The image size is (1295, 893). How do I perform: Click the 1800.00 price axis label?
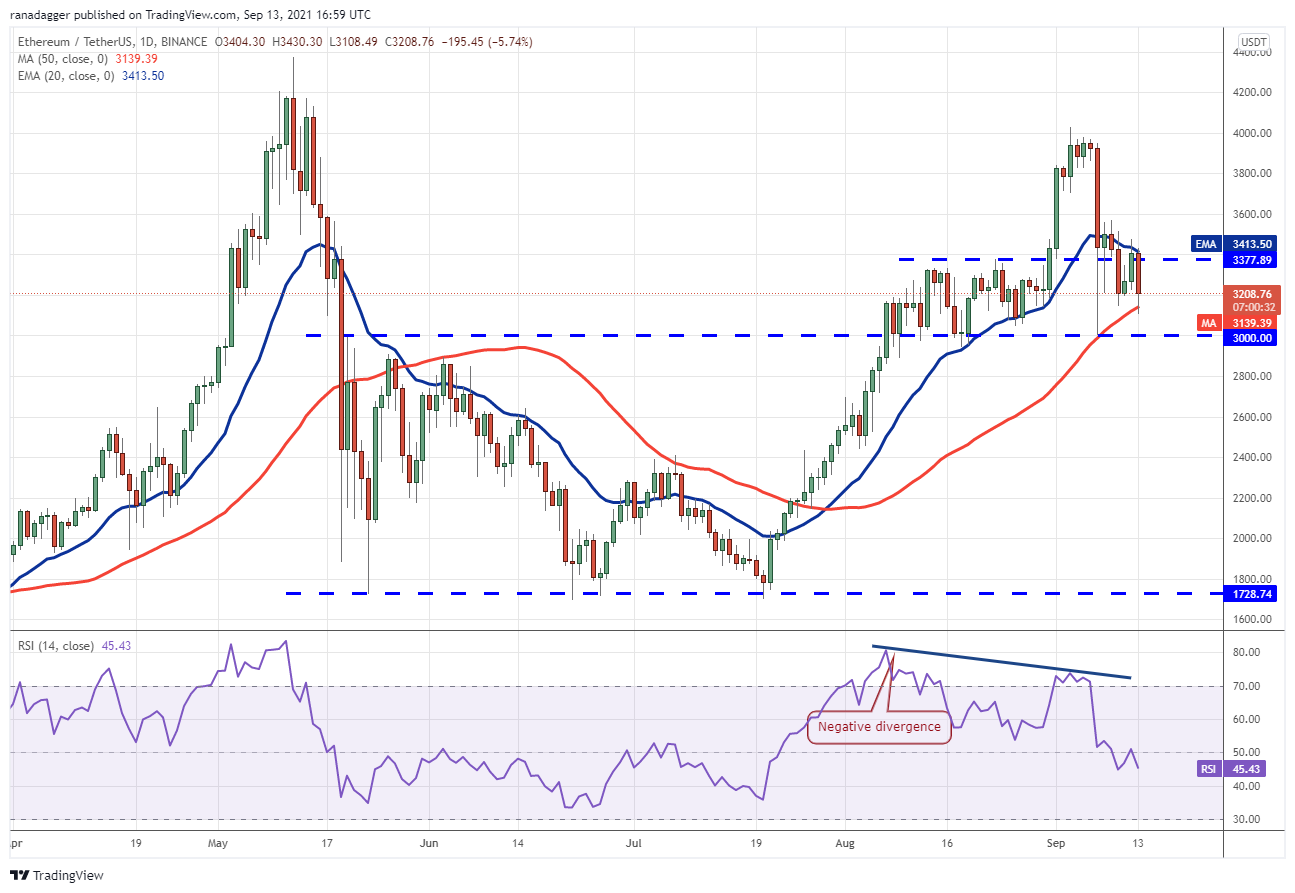[1251, 579]
